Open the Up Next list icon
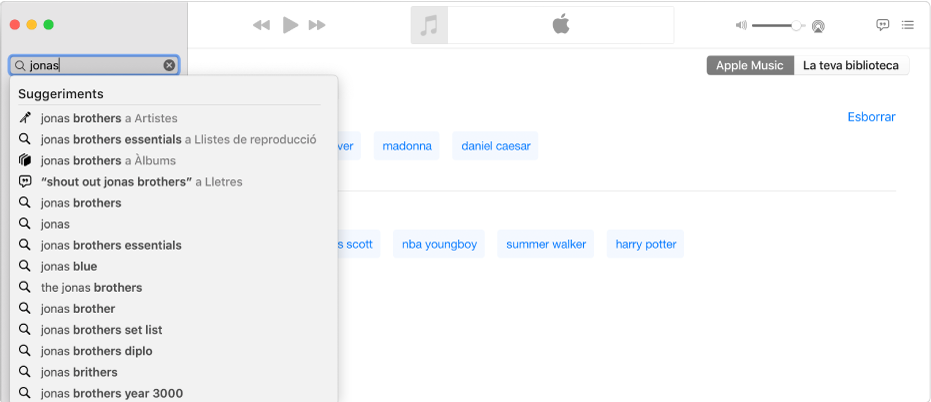931x402 pixels. tap(907, 25)
